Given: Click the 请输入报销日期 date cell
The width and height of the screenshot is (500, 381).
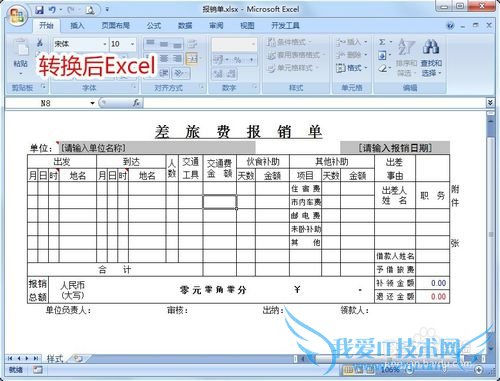Looking at the screenshot, I should (x=395, y=148).
